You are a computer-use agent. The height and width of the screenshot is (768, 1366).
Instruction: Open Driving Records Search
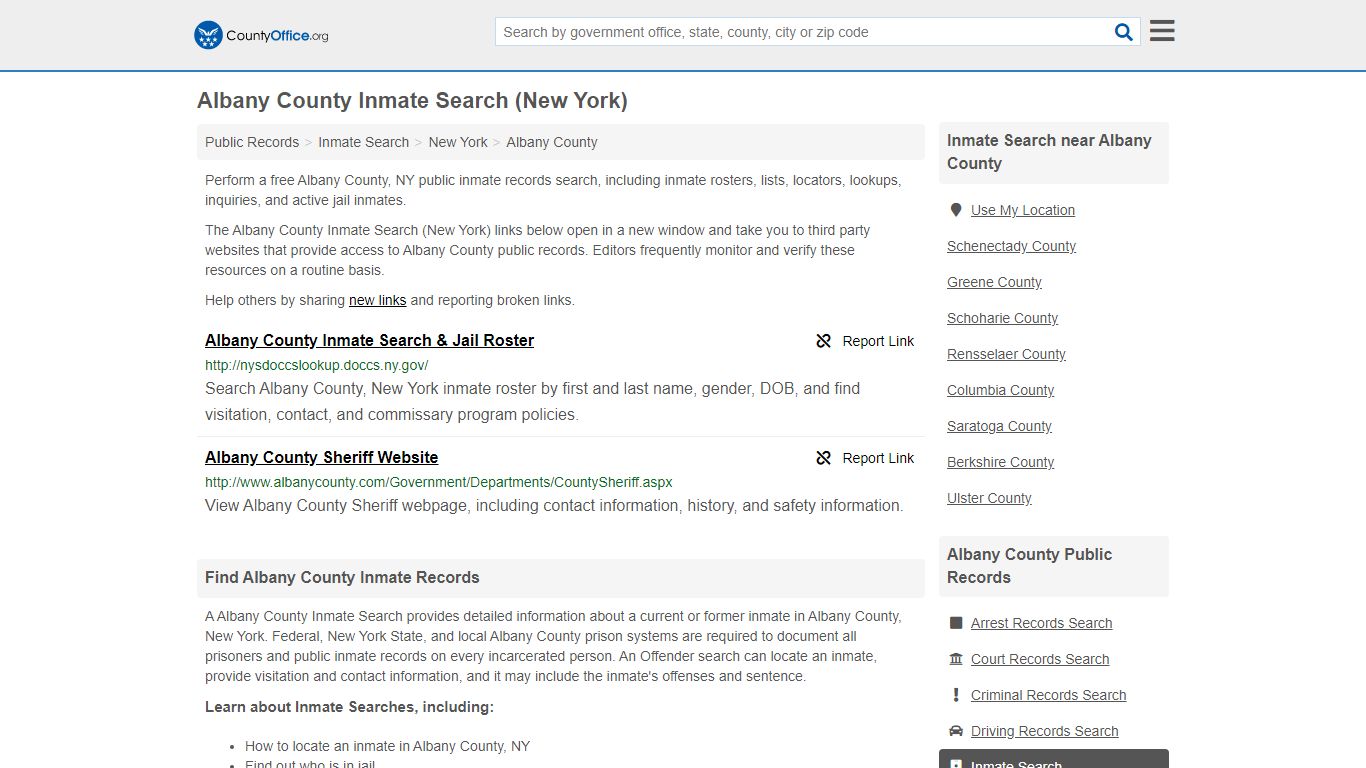[x=1044, y=731]
